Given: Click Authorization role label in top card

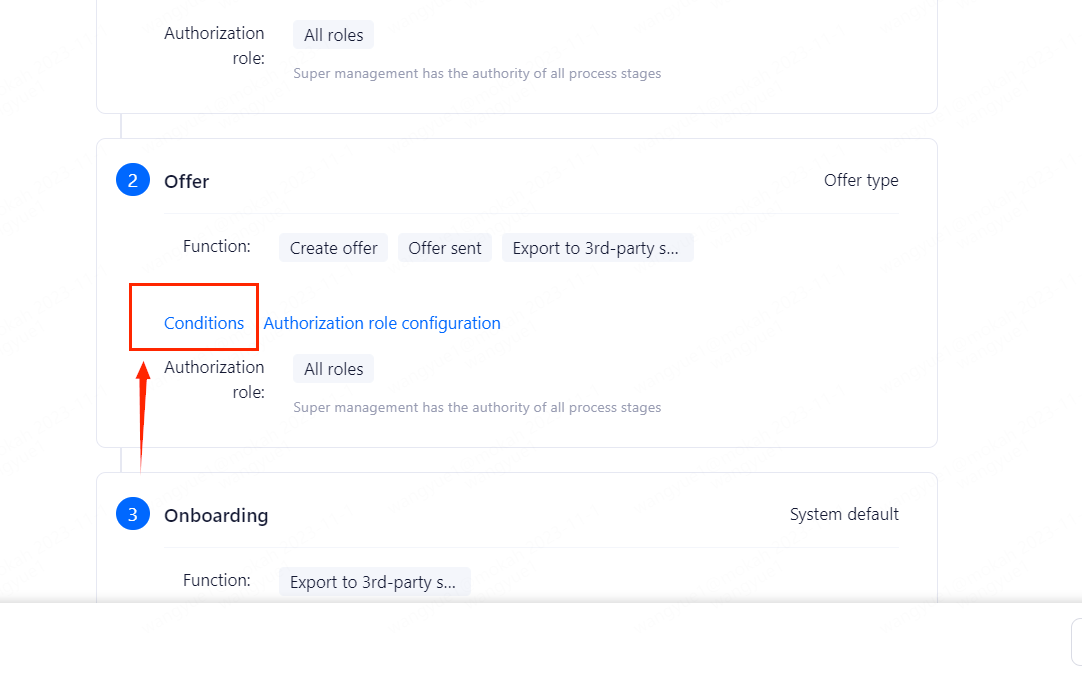Looking at the screenshot, I should click(214, 45).
